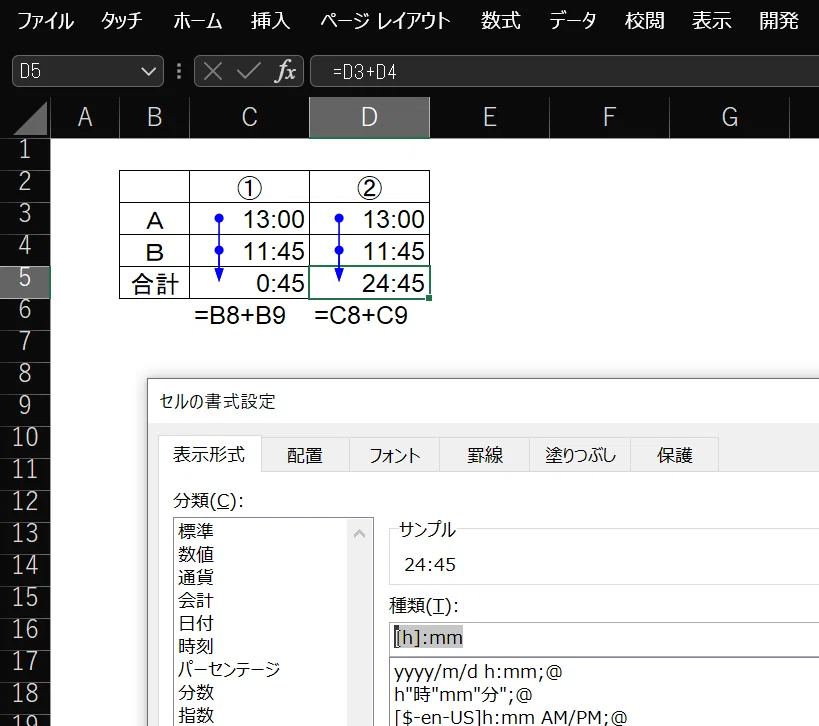Select 日付 in the category list

point(196,623)
